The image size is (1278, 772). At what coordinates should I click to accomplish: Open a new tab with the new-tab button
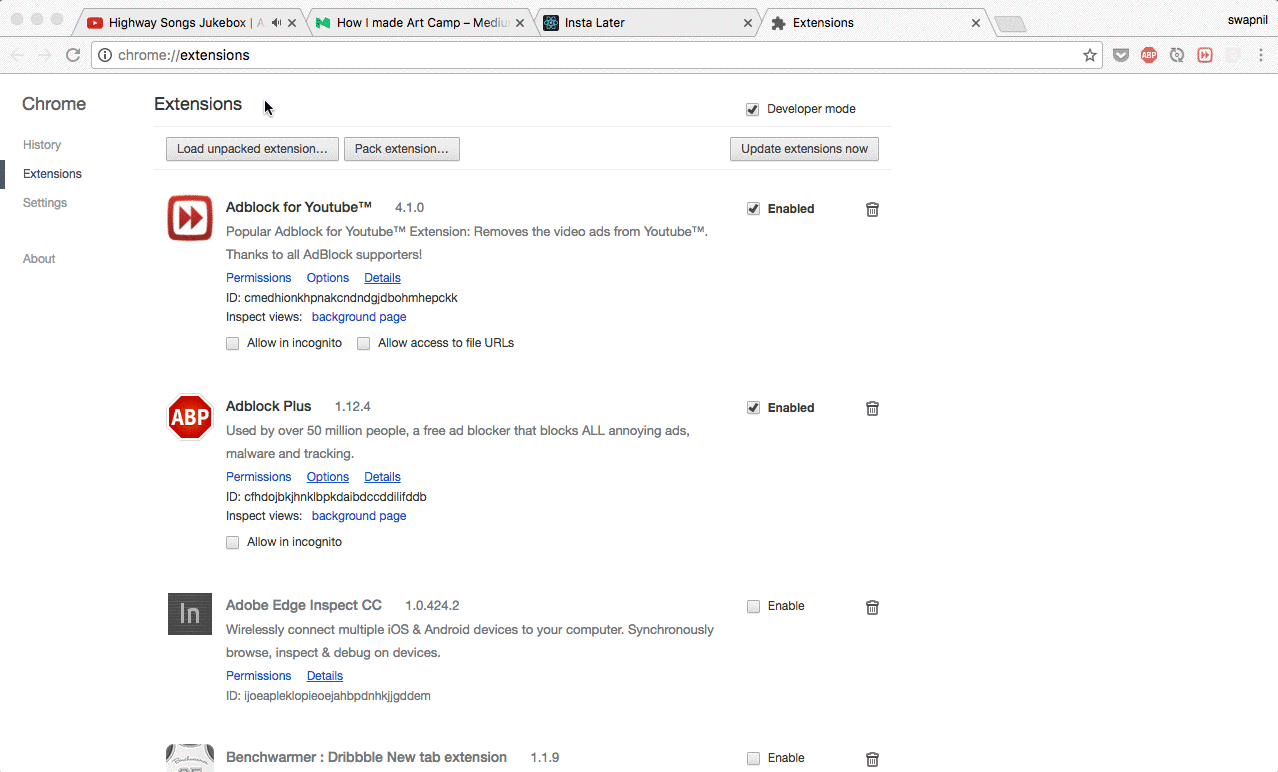point(1010,23)
